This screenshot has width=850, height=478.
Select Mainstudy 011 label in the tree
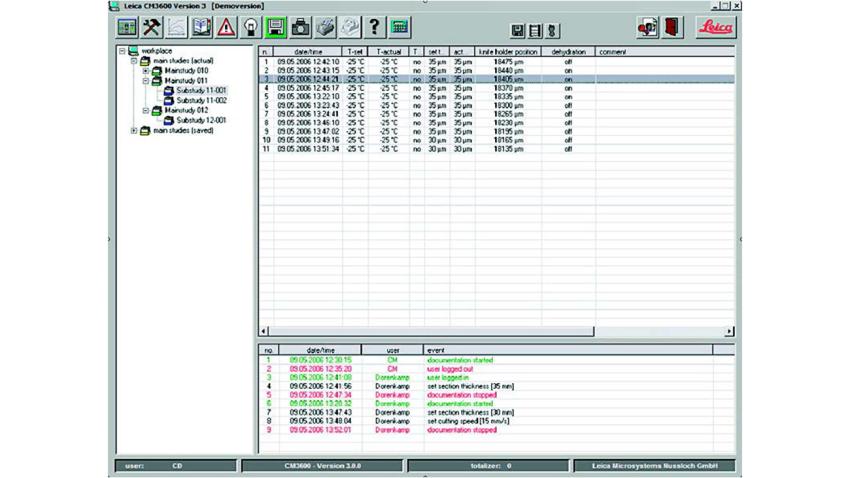click(x=186, y=81)
